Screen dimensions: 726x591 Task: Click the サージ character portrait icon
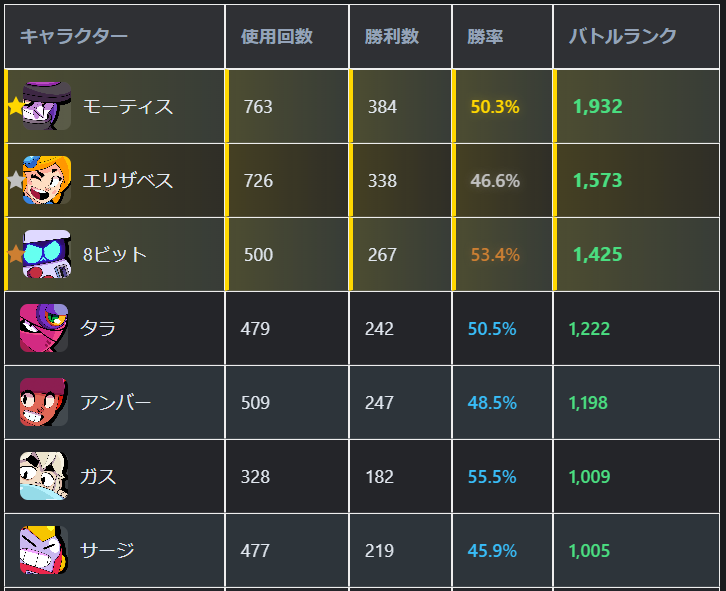click(44, 550)
